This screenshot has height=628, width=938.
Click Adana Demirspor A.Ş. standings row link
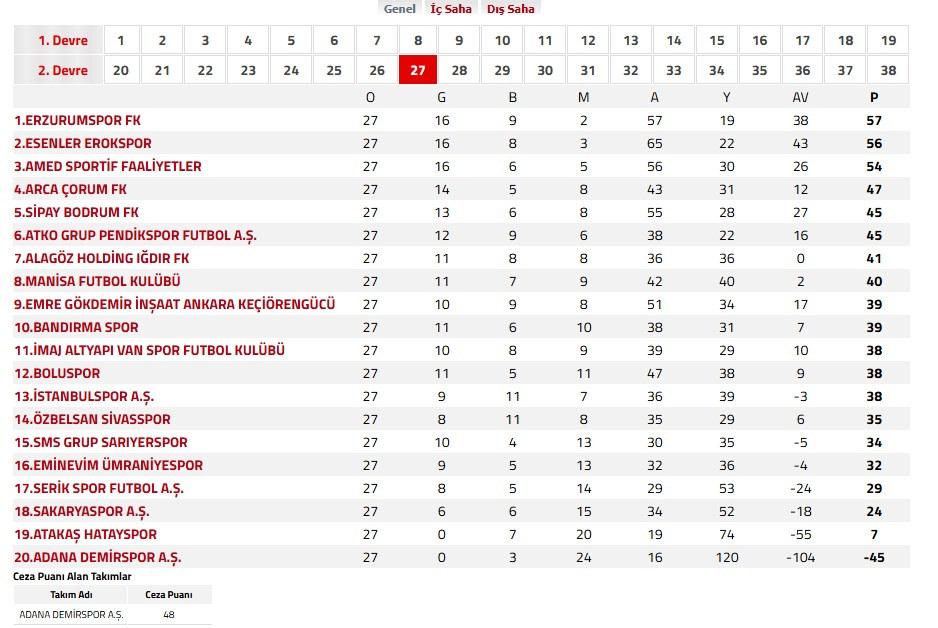(98, 557)
